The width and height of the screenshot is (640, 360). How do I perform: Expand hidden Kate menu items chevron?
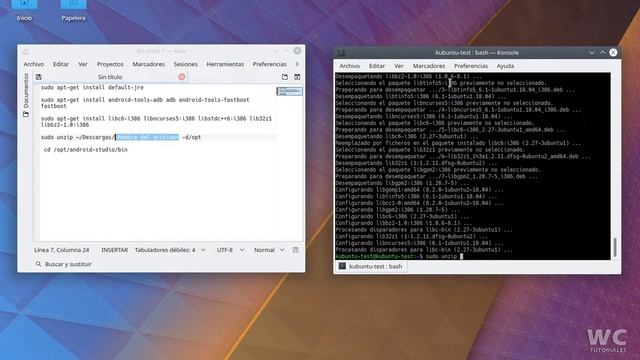click(297, 64)
